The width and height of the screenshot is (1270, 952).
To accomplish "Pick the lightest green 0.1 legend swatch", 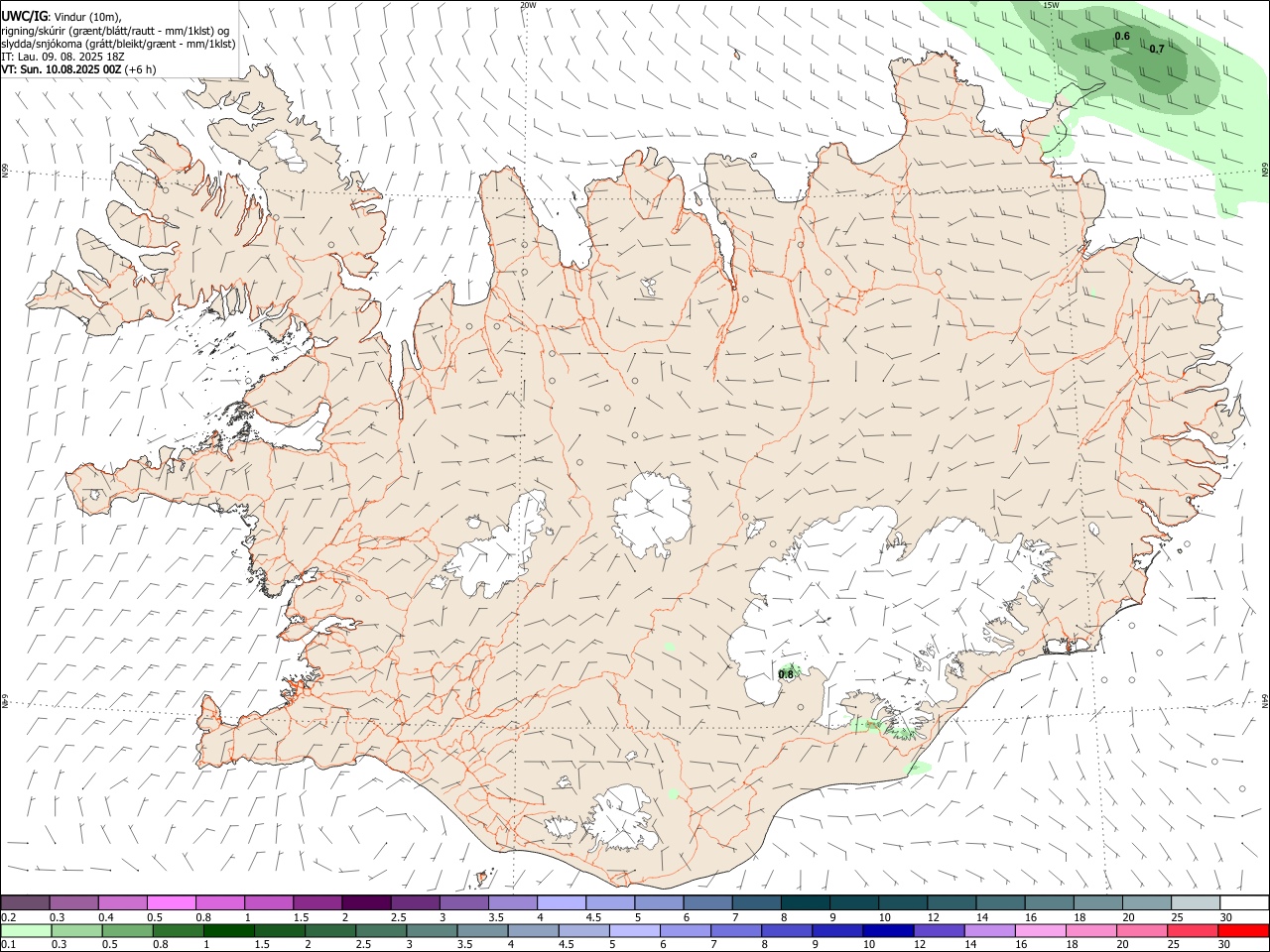I will [x=26, y=930].
